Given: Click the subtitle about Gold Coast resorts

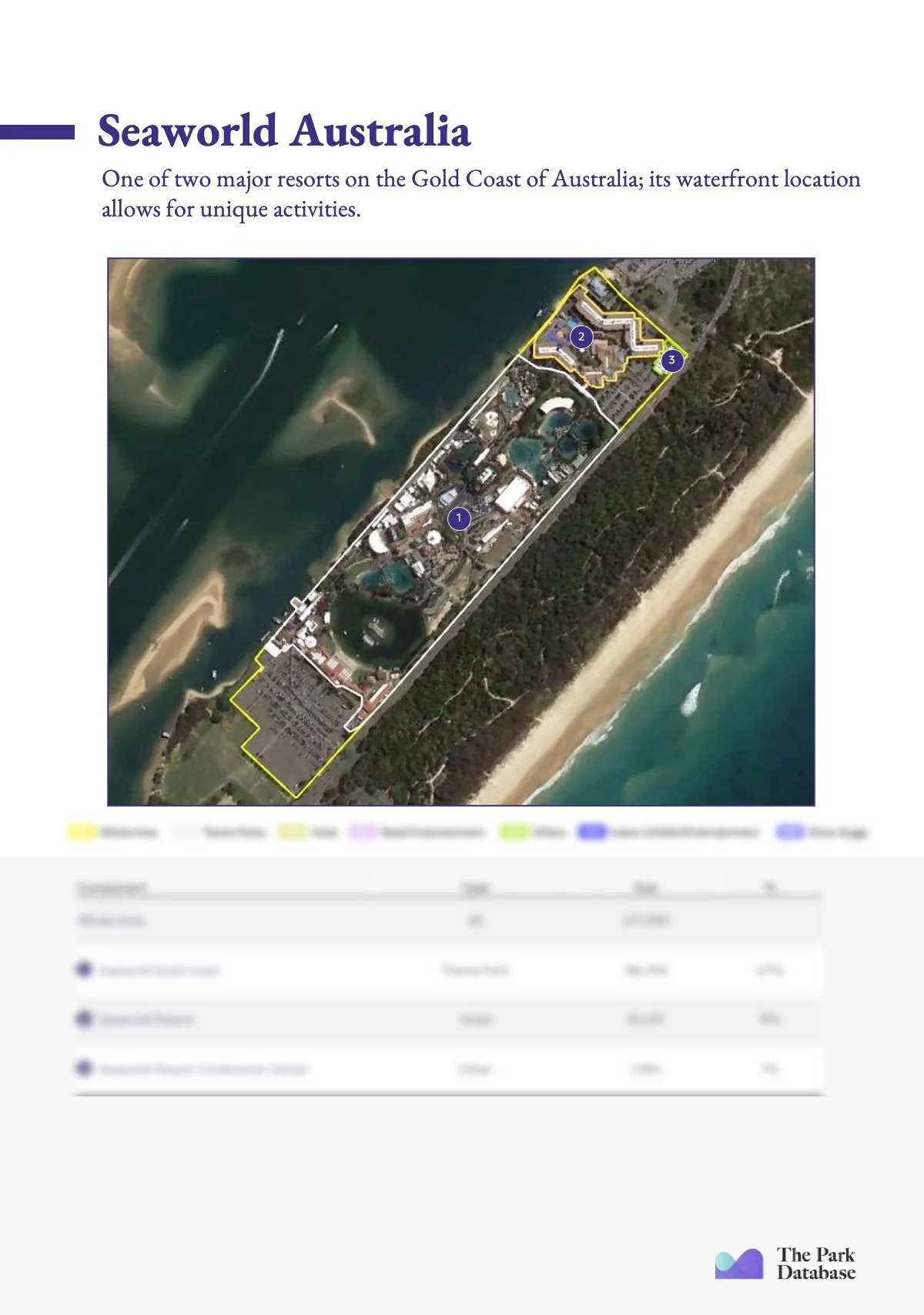Looking at the screenshot, I should [481, 193].
